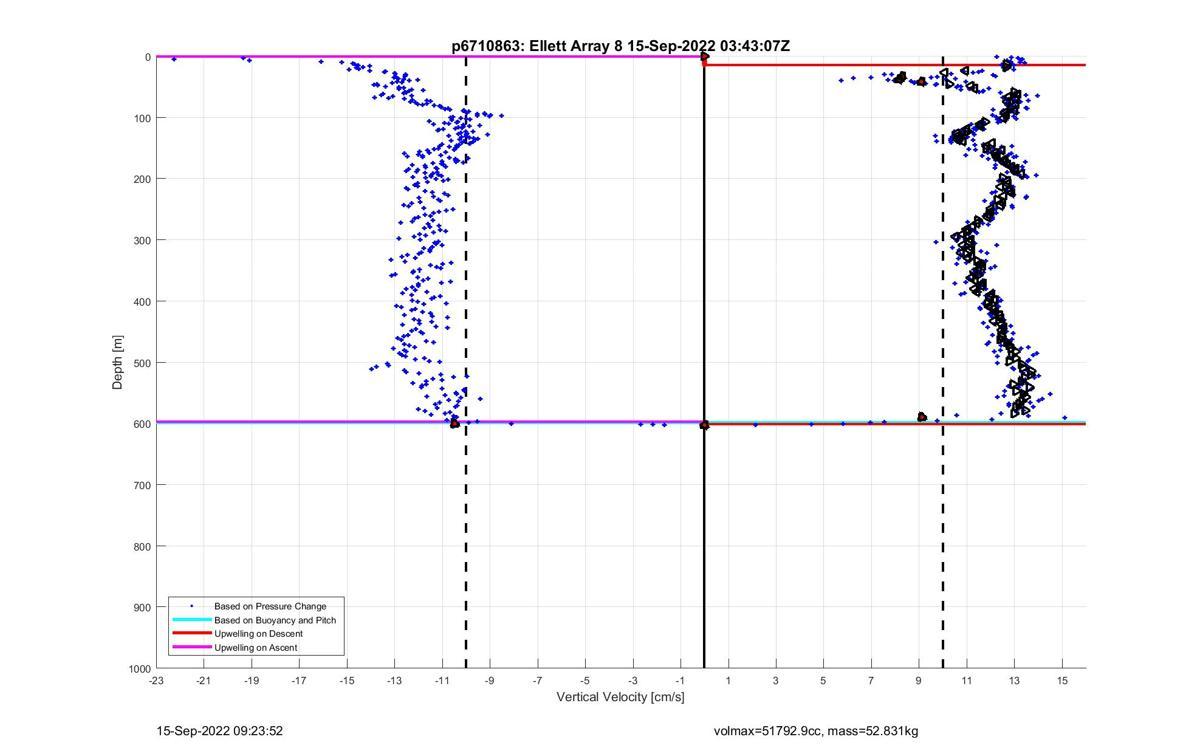Click the x-axis tick label -11

[x=442, y=681]
